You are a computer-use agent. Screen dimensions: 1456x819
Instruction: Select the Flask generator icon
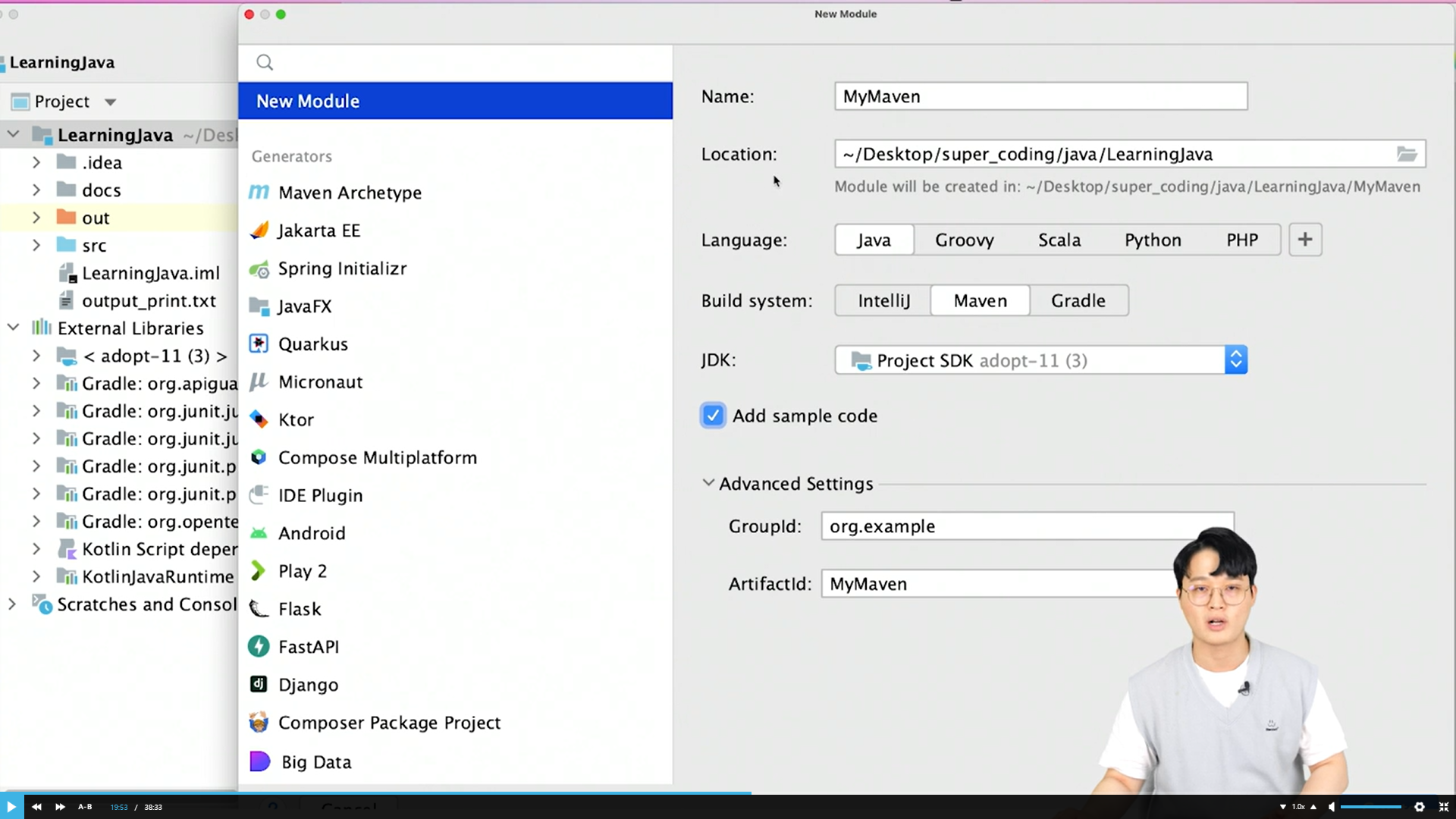(x=259, y=609)
